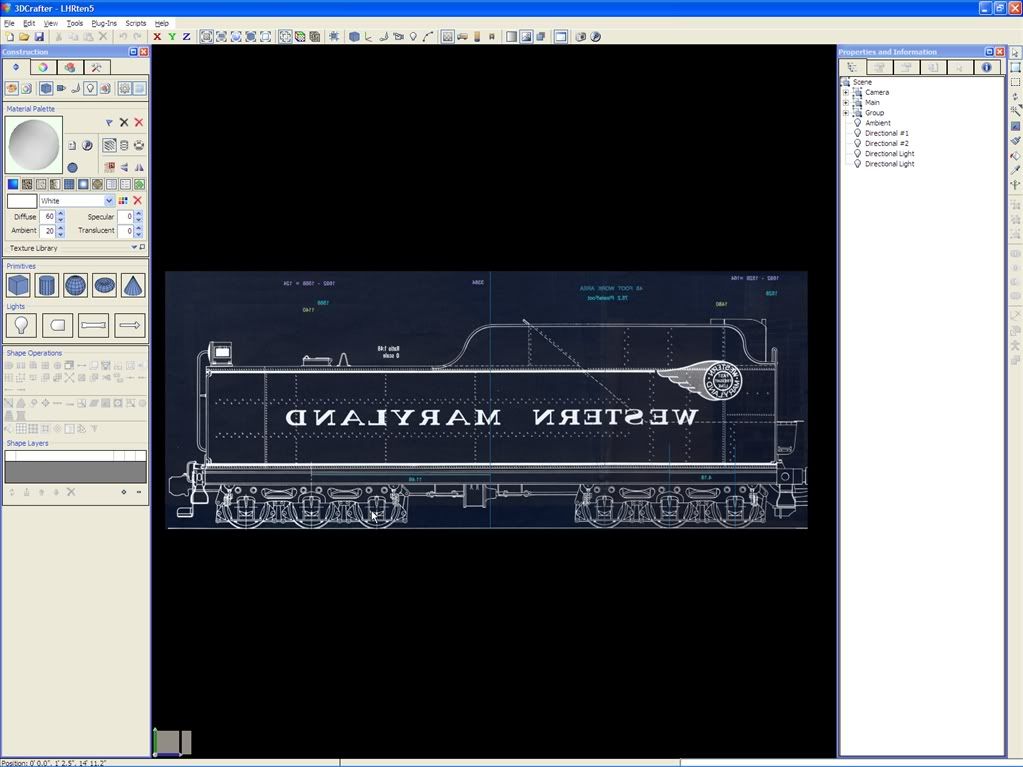Insert the spotlight light type

click(57, 325)
